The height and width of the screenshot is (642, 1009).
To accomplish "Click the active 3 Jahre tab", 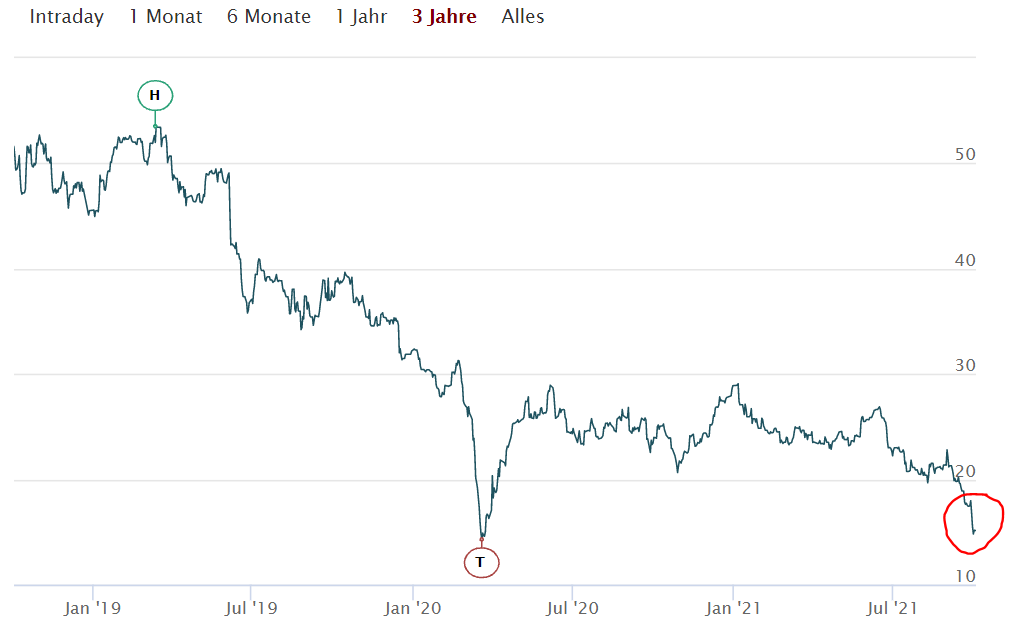I will 444,17.
